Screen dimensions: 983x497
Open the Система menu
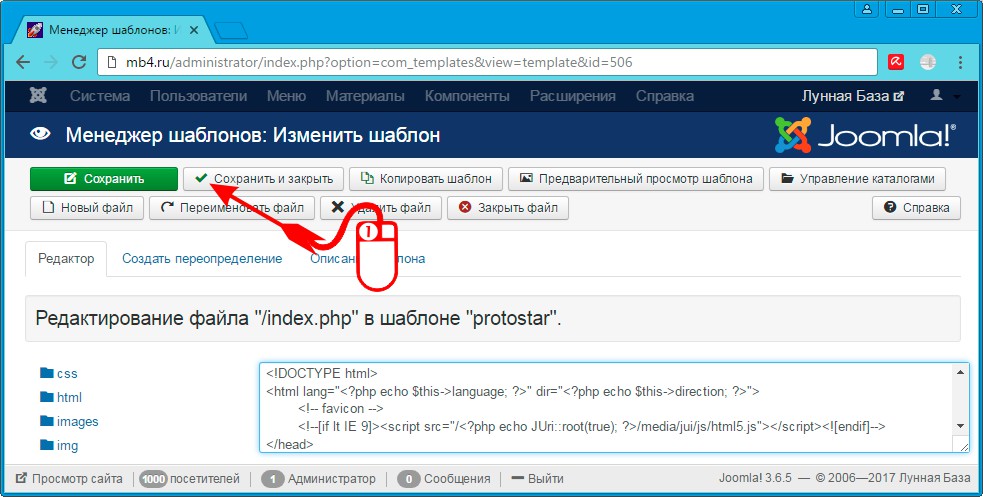point(100,96)
